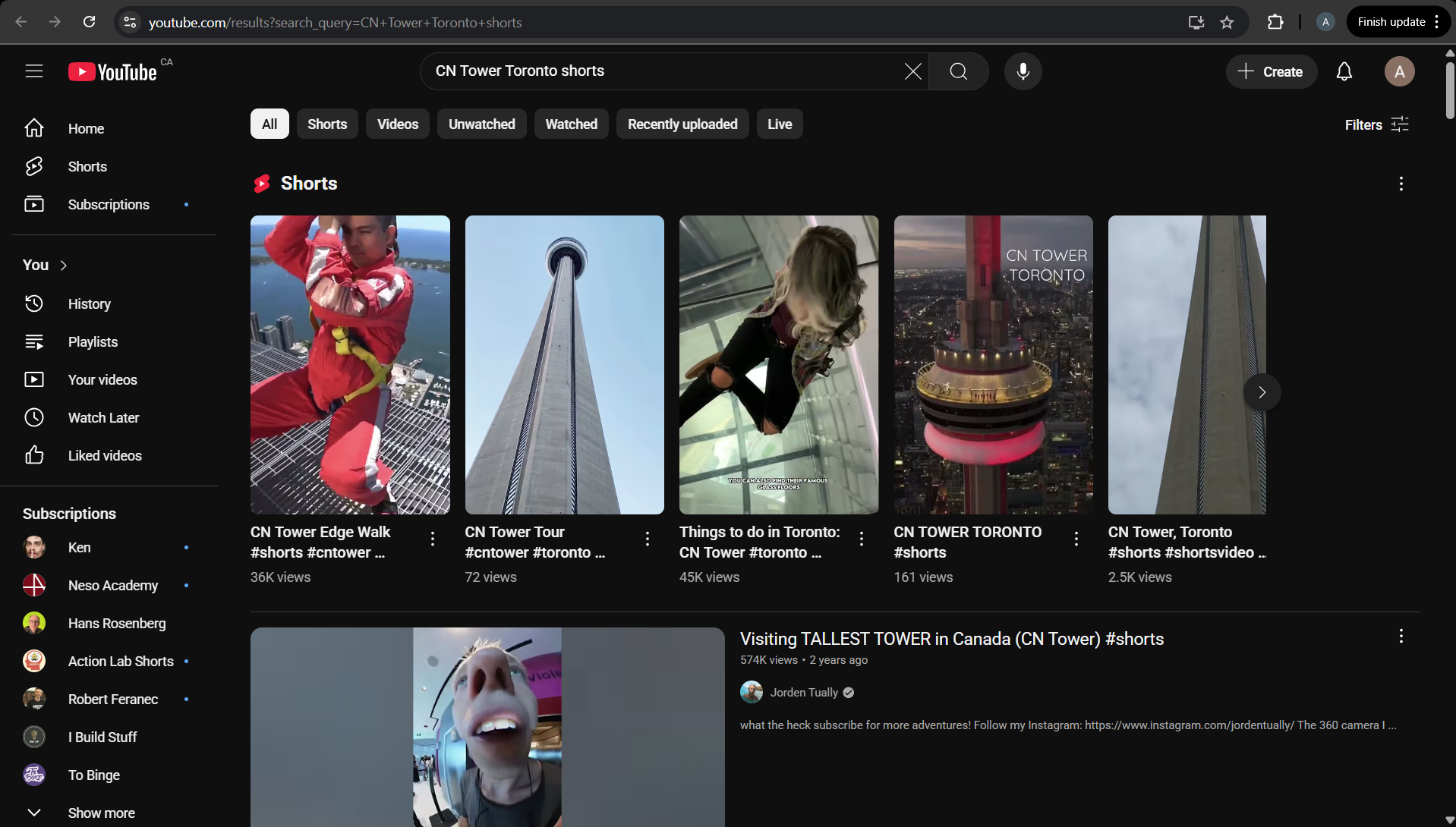The height and width of the screenshot is (827, 1456).
Task: Open options for Things to do short
Action: pos(862,539)
